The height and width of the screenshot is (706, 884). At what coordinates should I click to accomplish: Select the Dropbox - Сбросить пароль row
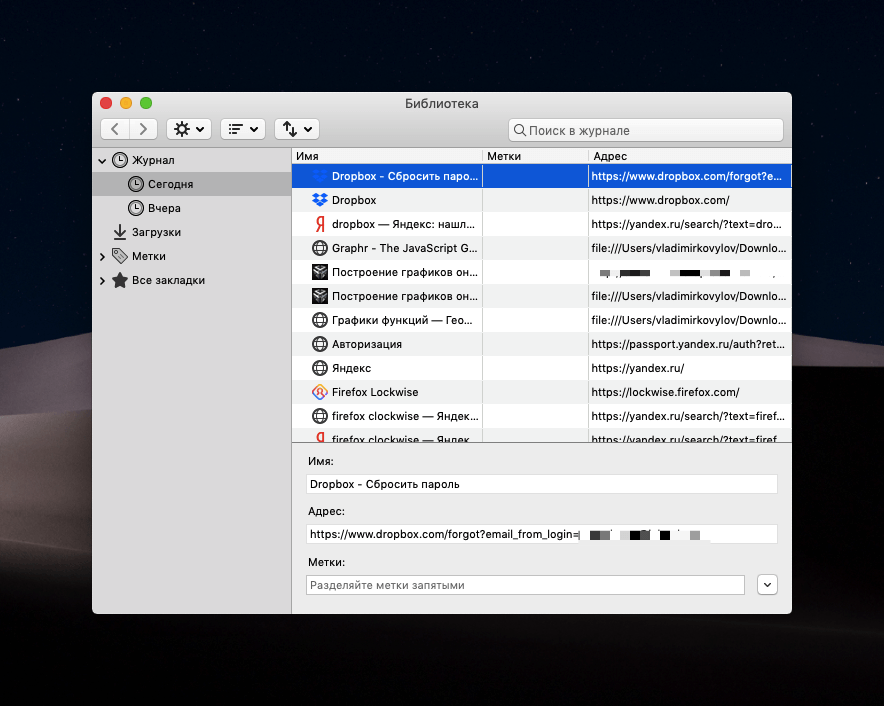coord(542,176)
